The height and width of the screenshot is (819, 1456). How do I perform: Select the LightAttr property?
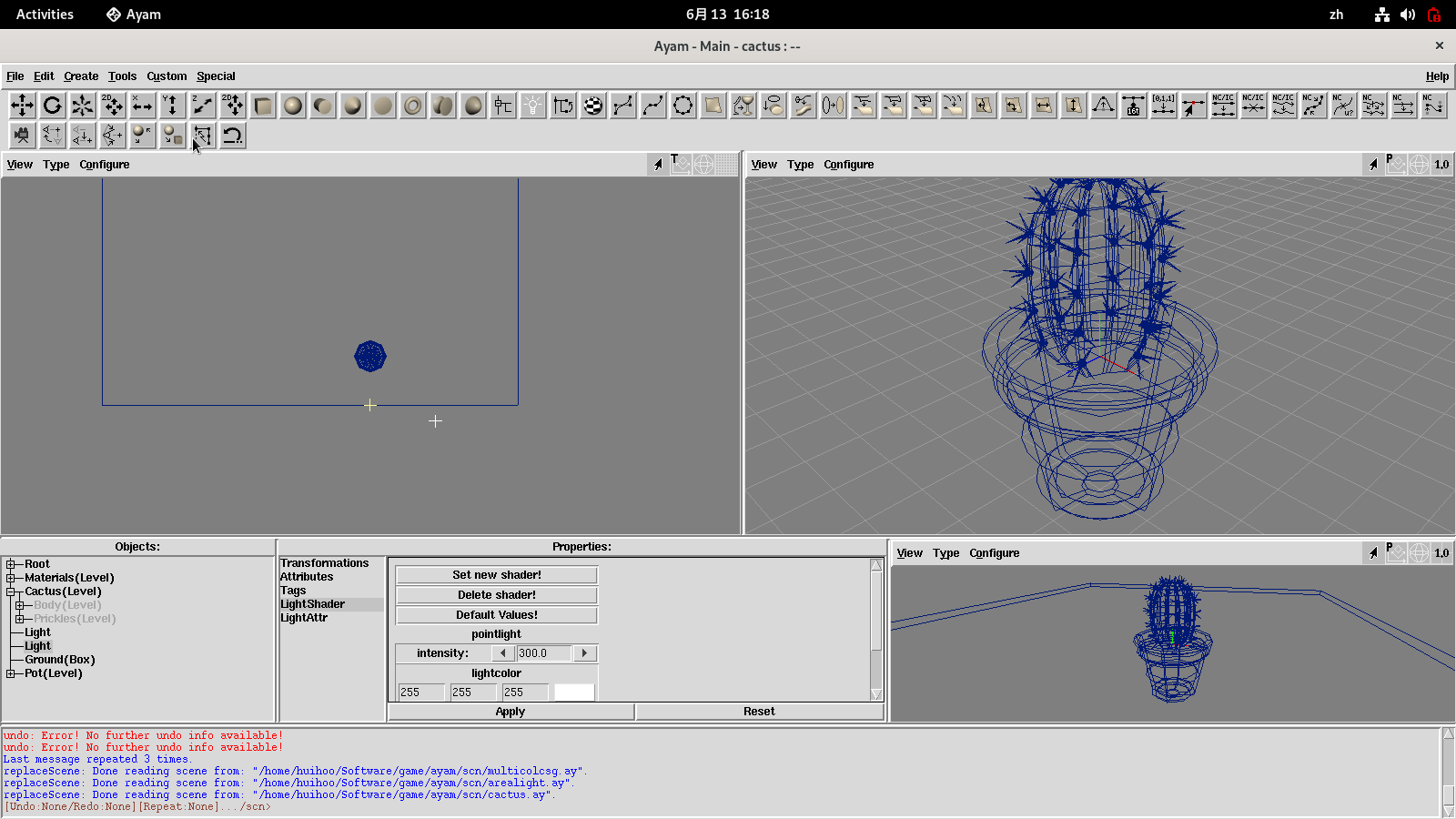304,618
